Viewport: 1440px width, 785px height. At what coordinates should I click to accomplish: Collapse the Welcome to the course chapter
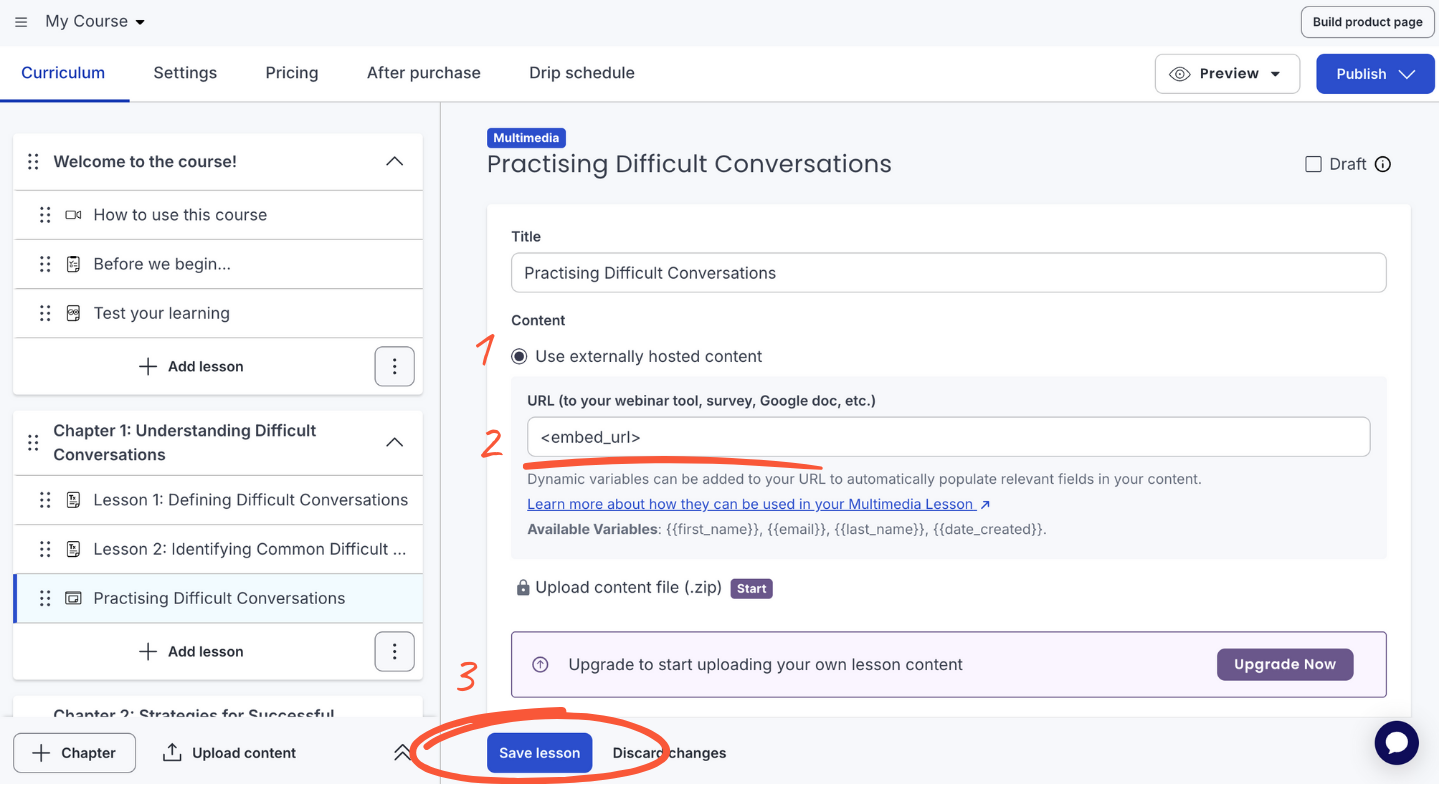(x=395, y=162)
